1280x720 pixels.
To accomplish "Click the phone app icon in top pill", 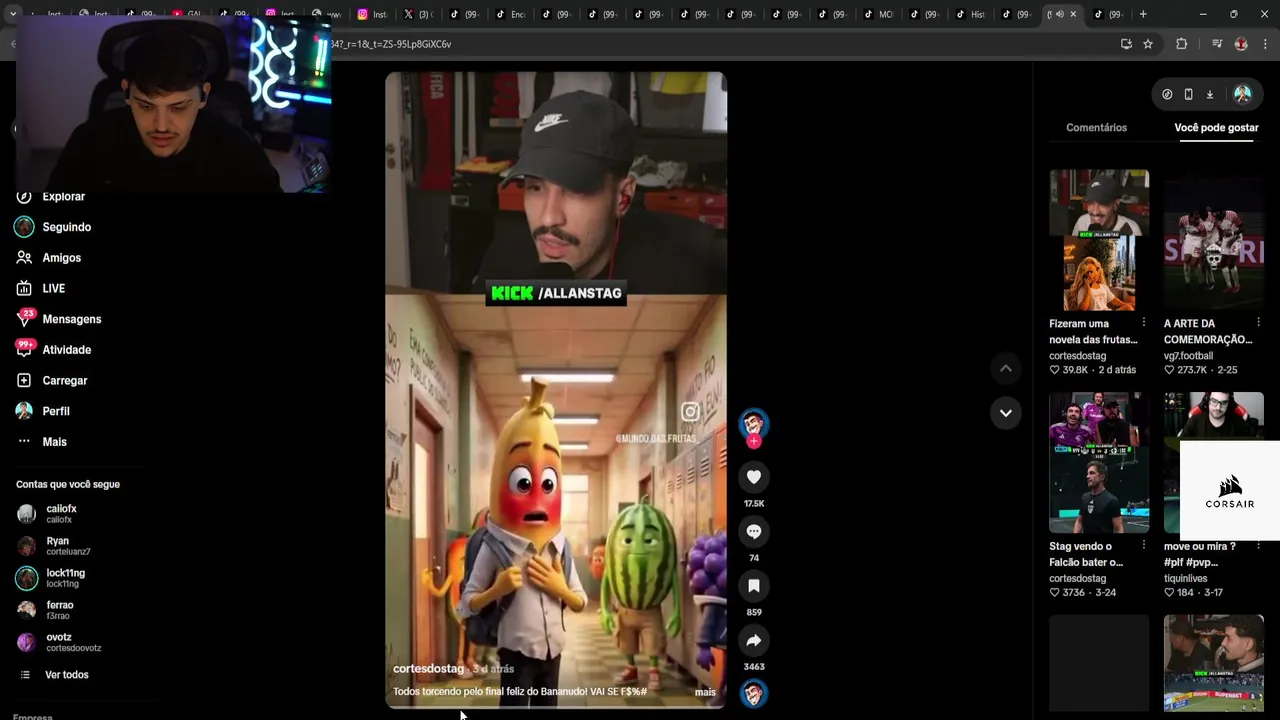I will pos(1188,94).
